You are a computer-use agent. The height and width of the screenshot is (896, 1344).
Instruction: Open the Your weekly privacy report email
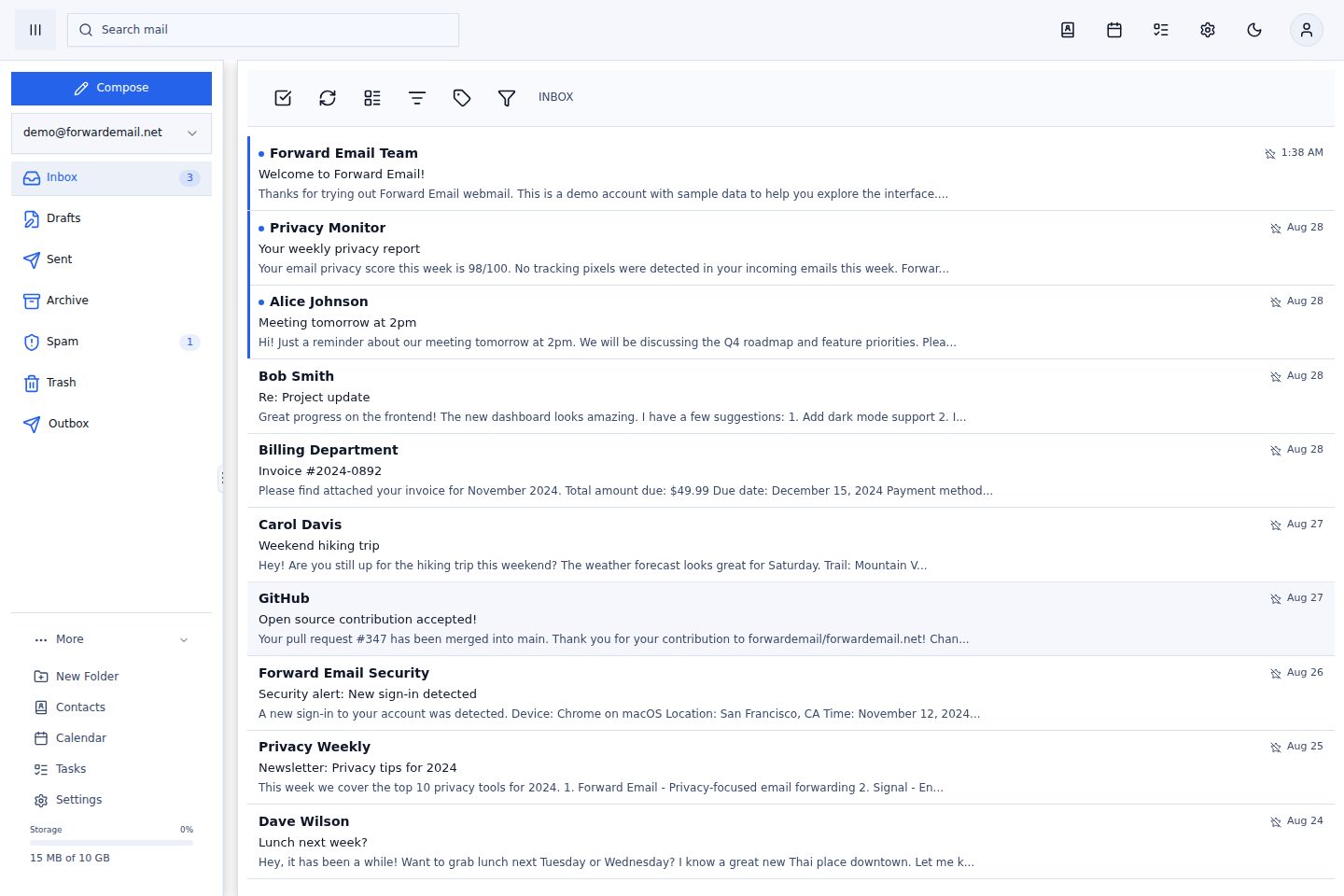pos(791,248)
